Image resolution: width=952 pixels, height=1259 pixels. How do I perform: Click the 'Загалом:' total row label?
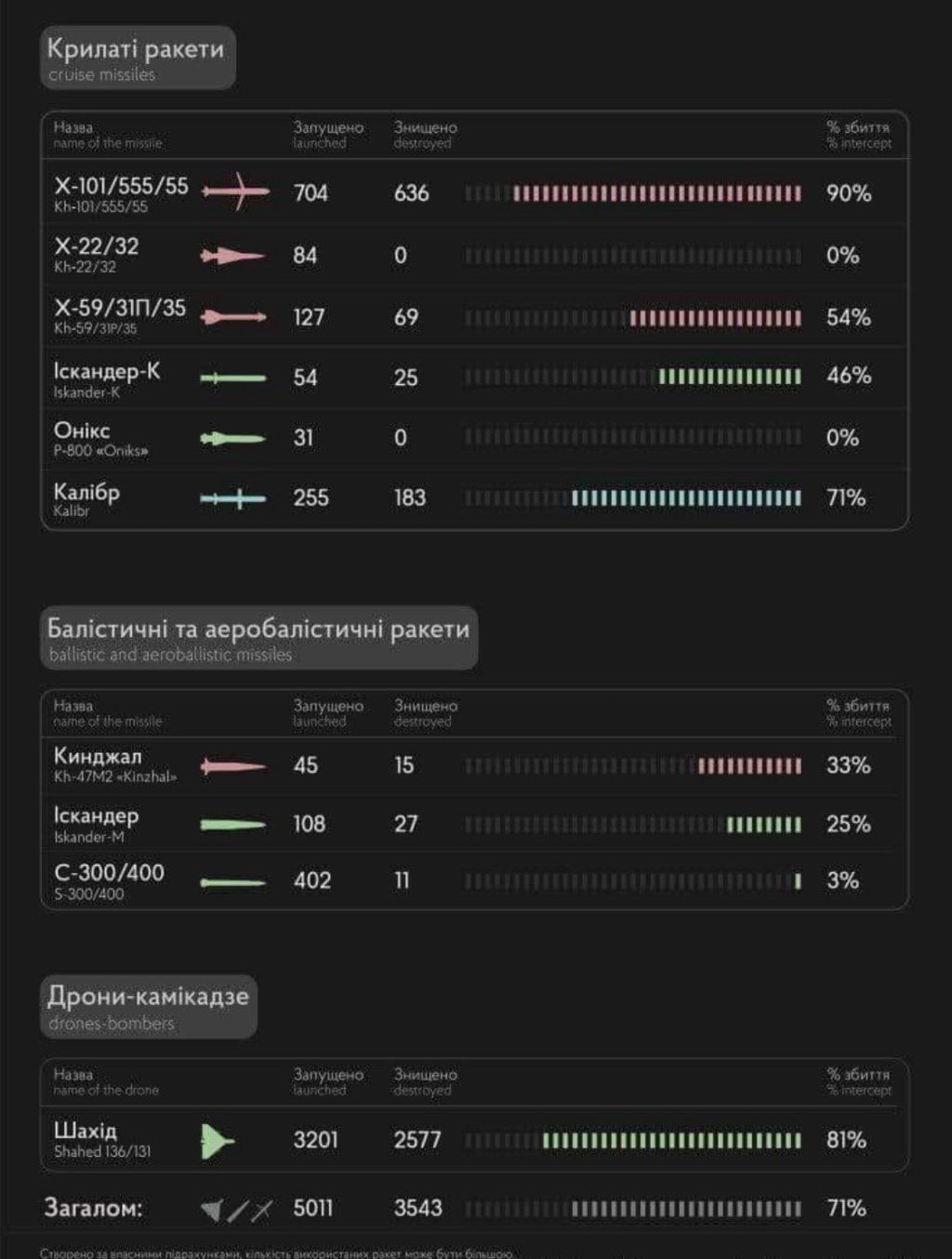93,1208
